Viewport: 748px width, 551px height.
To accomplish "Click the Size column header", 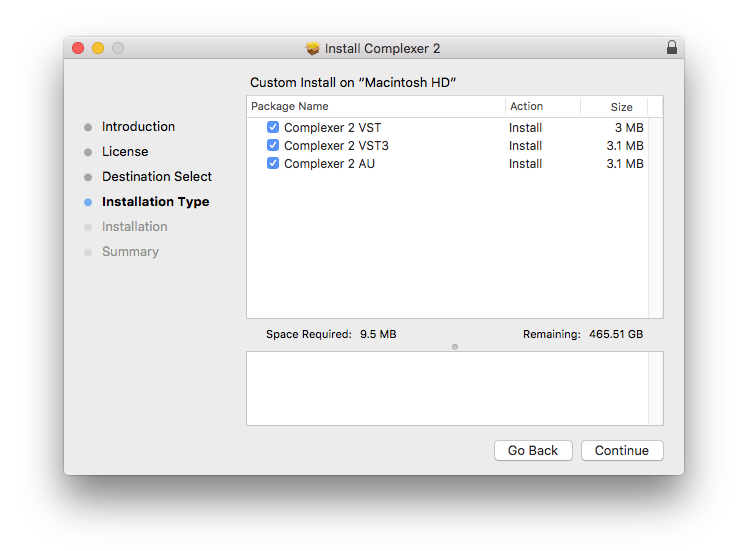I will (x=622, y=107).
